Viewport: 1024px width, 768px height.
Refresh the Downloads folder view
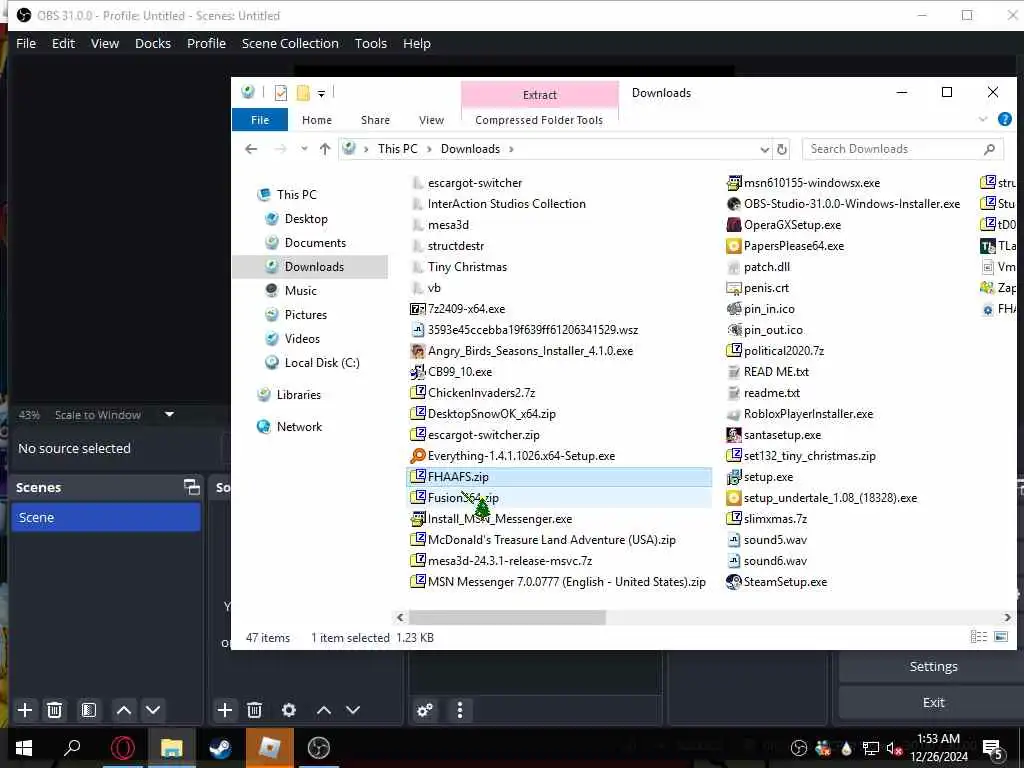click(782, 150)
